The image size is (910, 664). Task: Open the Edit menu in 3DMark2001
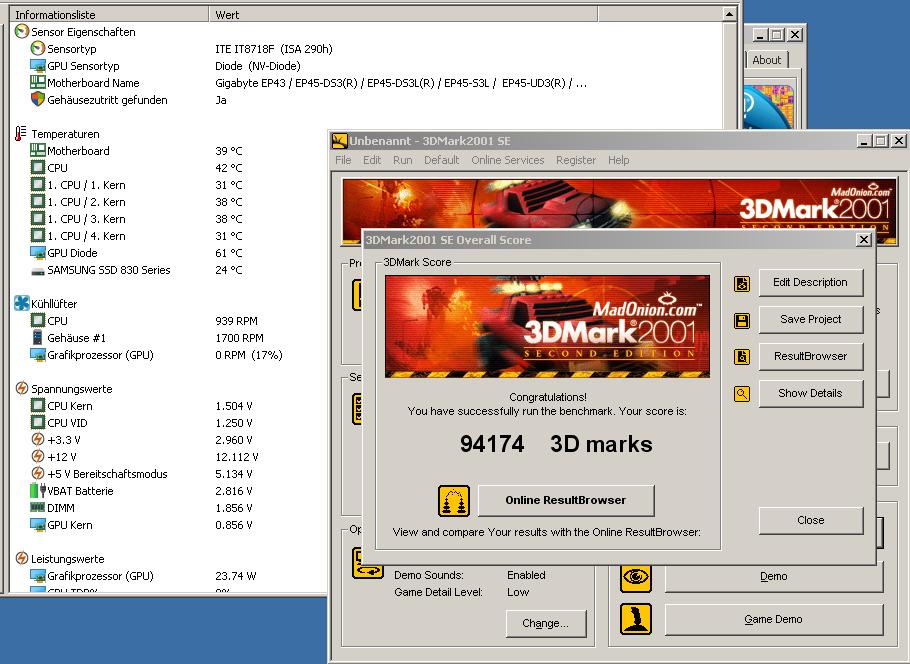(372, 160)
